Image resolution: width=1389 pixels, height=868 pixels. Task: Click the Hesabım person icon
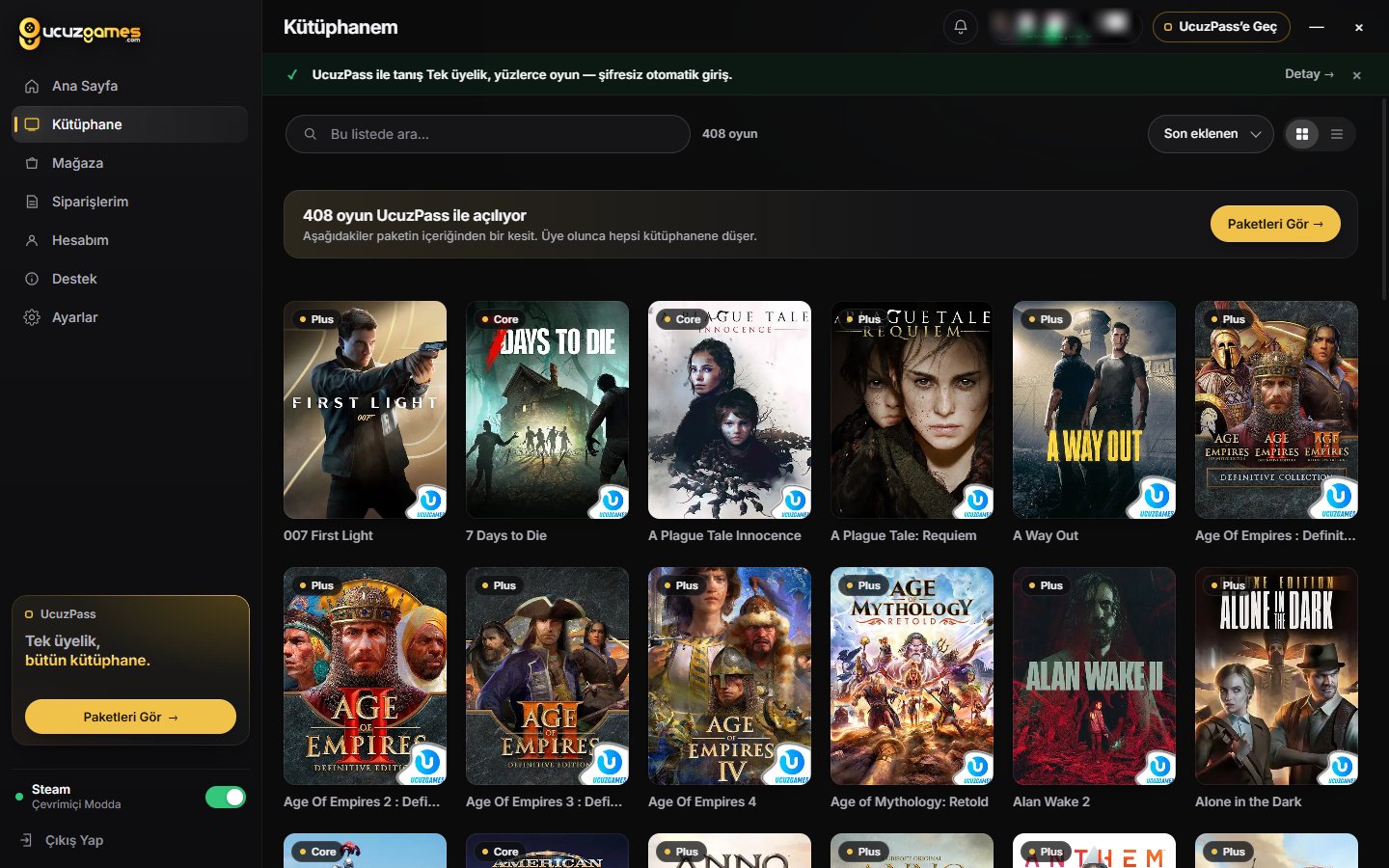click(x=32, y=240)
